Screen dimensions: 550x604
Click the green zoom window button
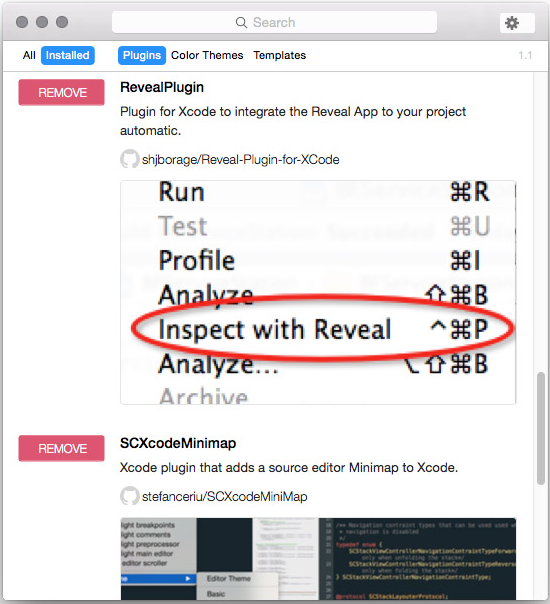tap(62, 22)
